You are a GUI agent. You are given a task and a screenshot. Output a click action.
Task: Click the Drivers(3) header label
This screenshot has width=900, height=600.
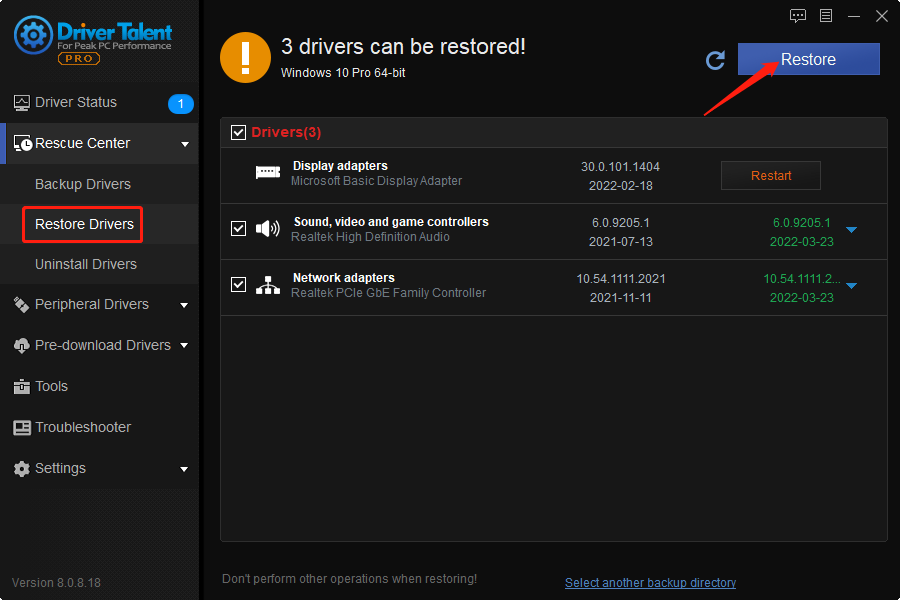click(286, 133)
